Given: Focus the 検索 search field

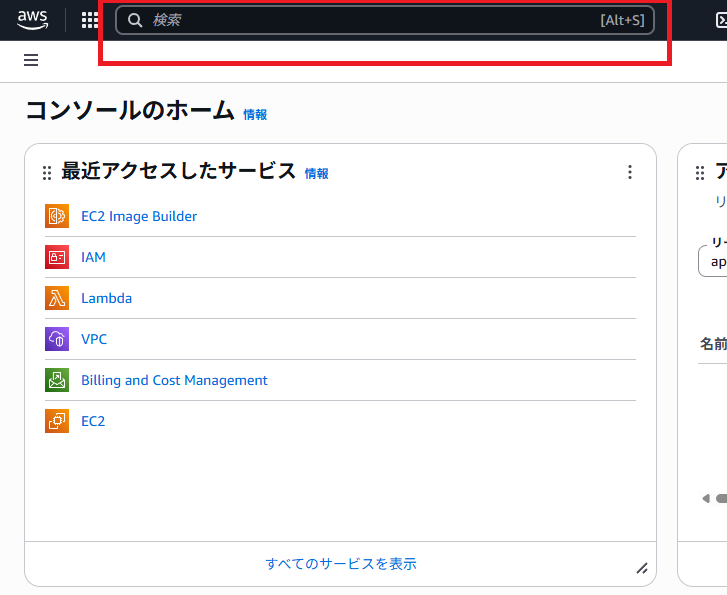Looking at the screenshot, I should 384,20.
